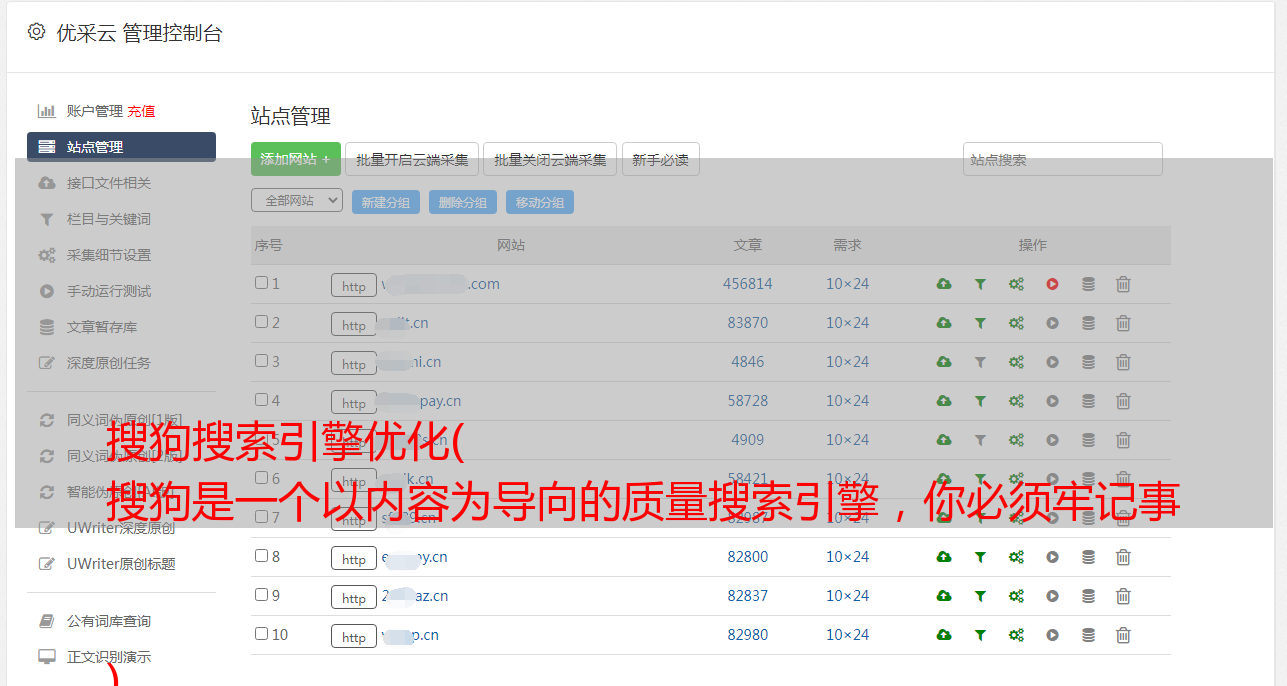Click the trash icon in row 9

coord(1123,596)
